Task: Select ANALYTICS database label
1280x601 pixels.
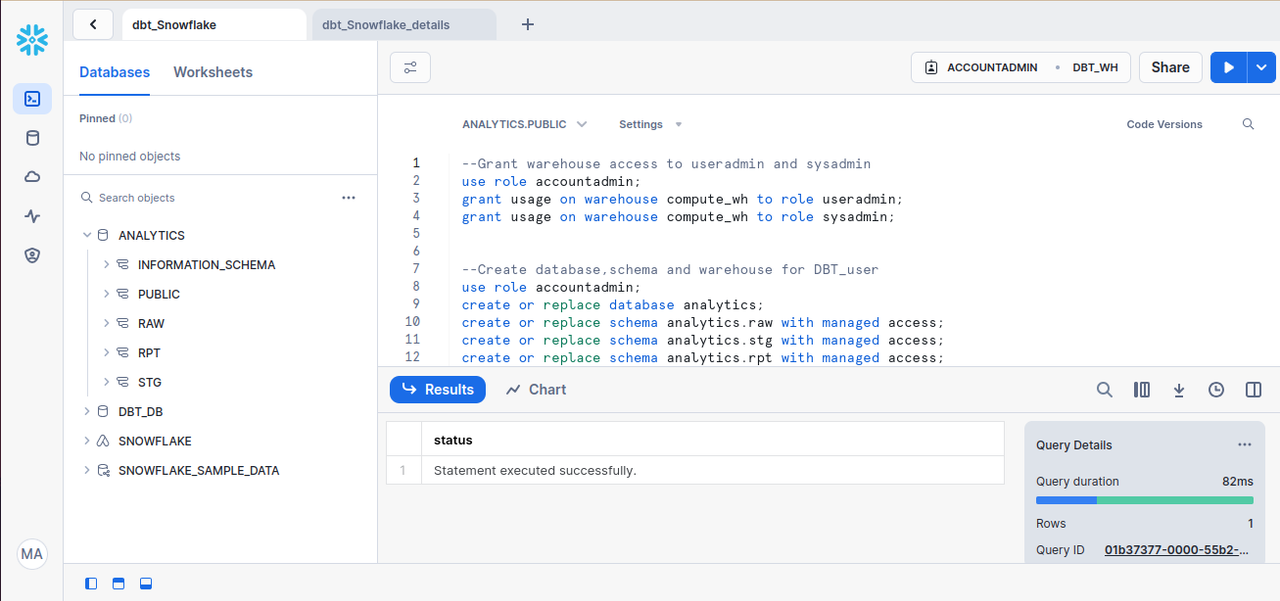Action: point(151,236)
